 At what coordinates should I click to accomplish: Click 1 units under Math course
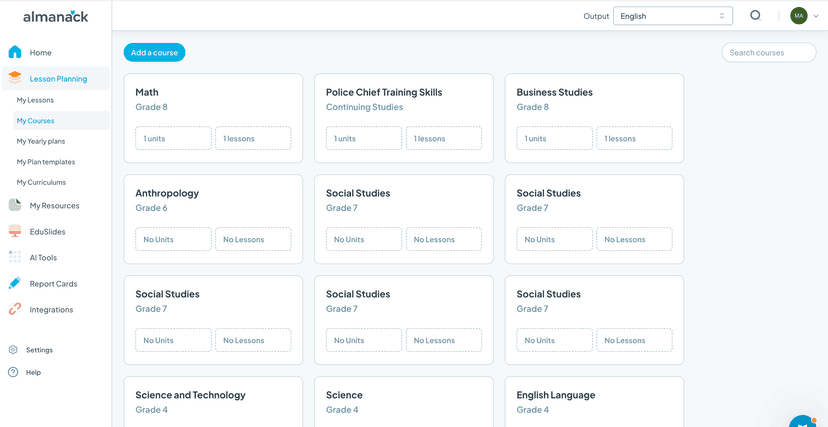tap(173, 138)
